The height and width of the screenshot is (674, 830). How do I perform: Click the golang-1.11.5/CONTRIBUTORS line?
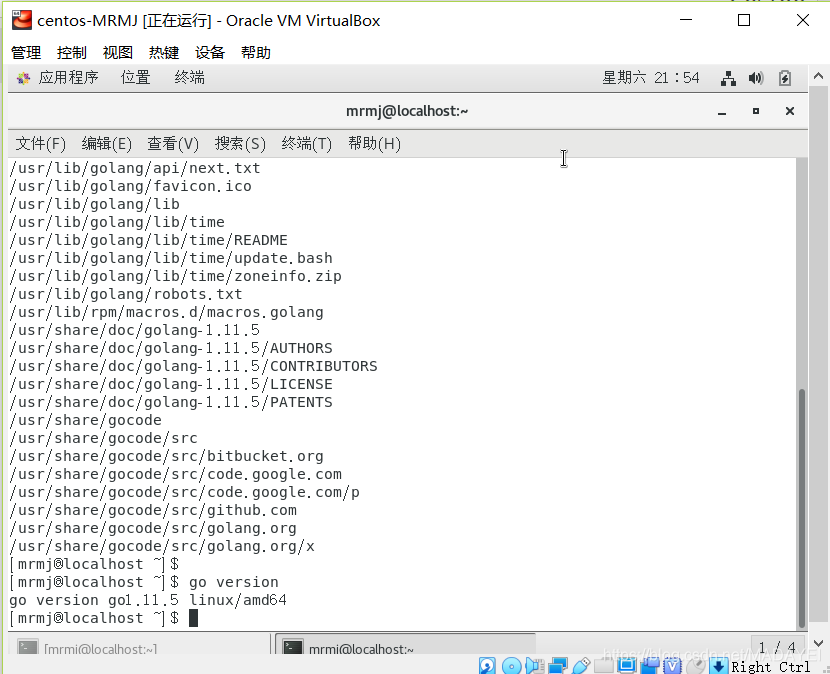tap(193, 366)
